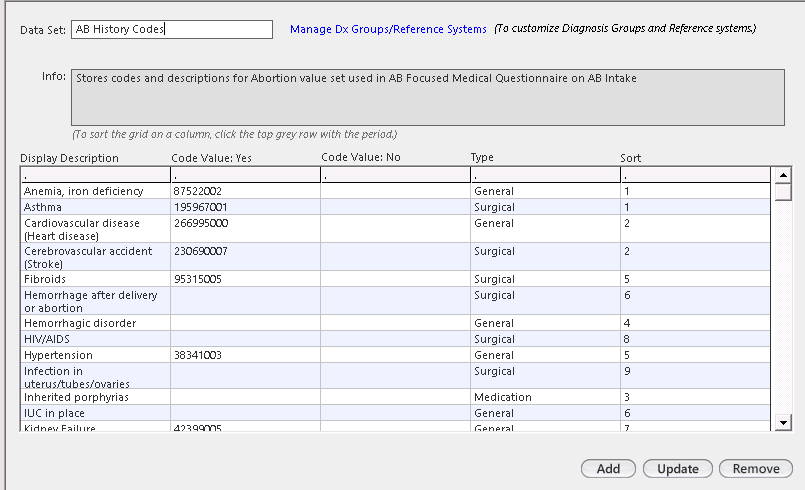This screenshot has width=805, height=490.
Task: Click the scrollbar down arrow
Action: (783, 423)
